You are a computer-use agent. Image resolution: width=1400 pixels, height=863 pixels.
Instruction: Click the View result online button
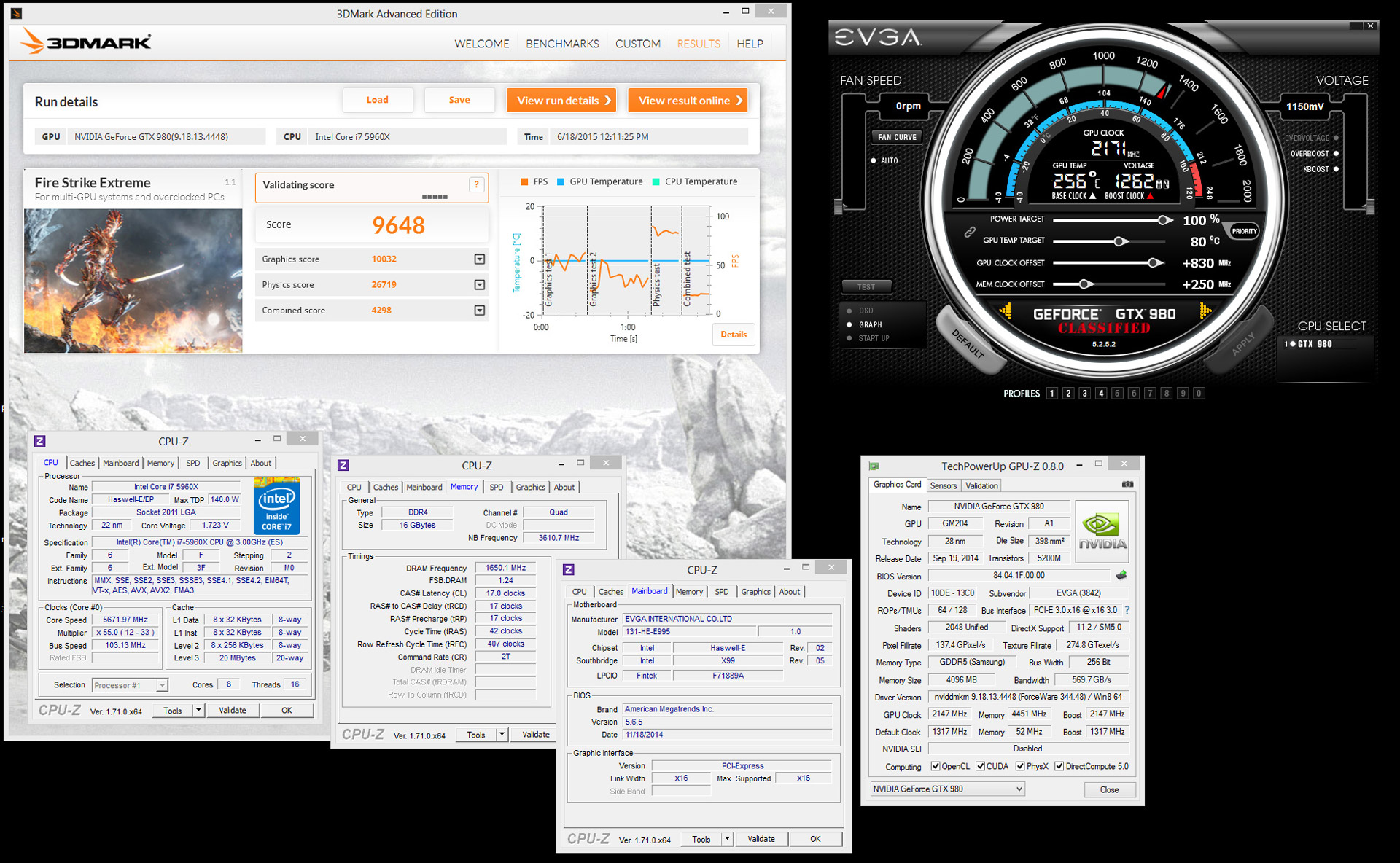pos(688,101)
